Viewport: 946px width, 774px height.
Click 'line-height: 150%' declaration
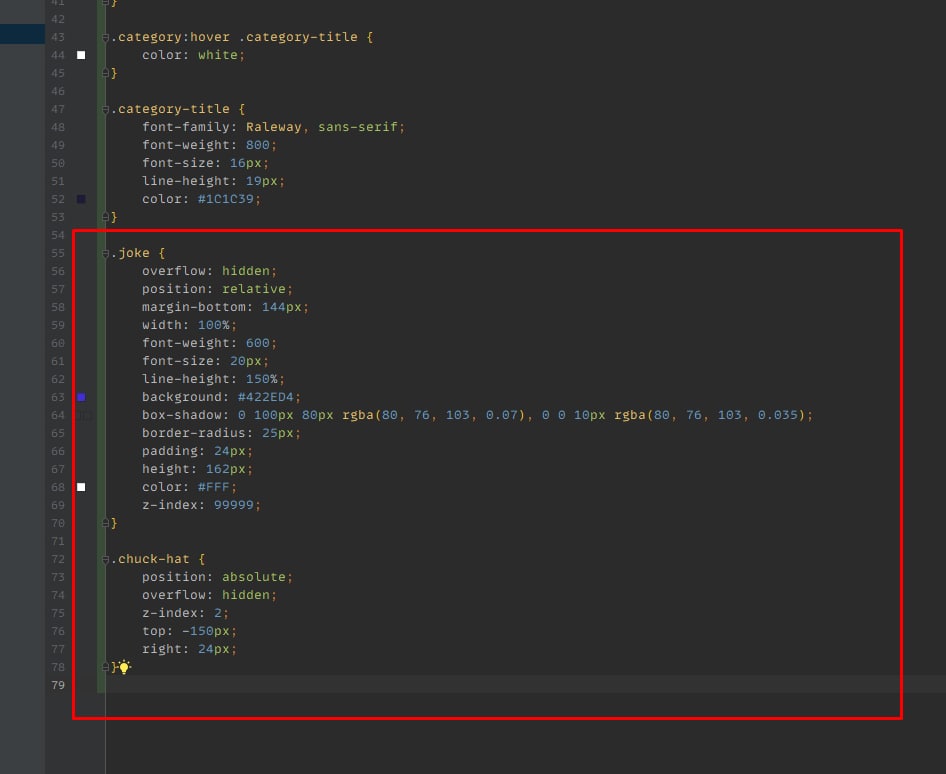[x=213, y=379]
